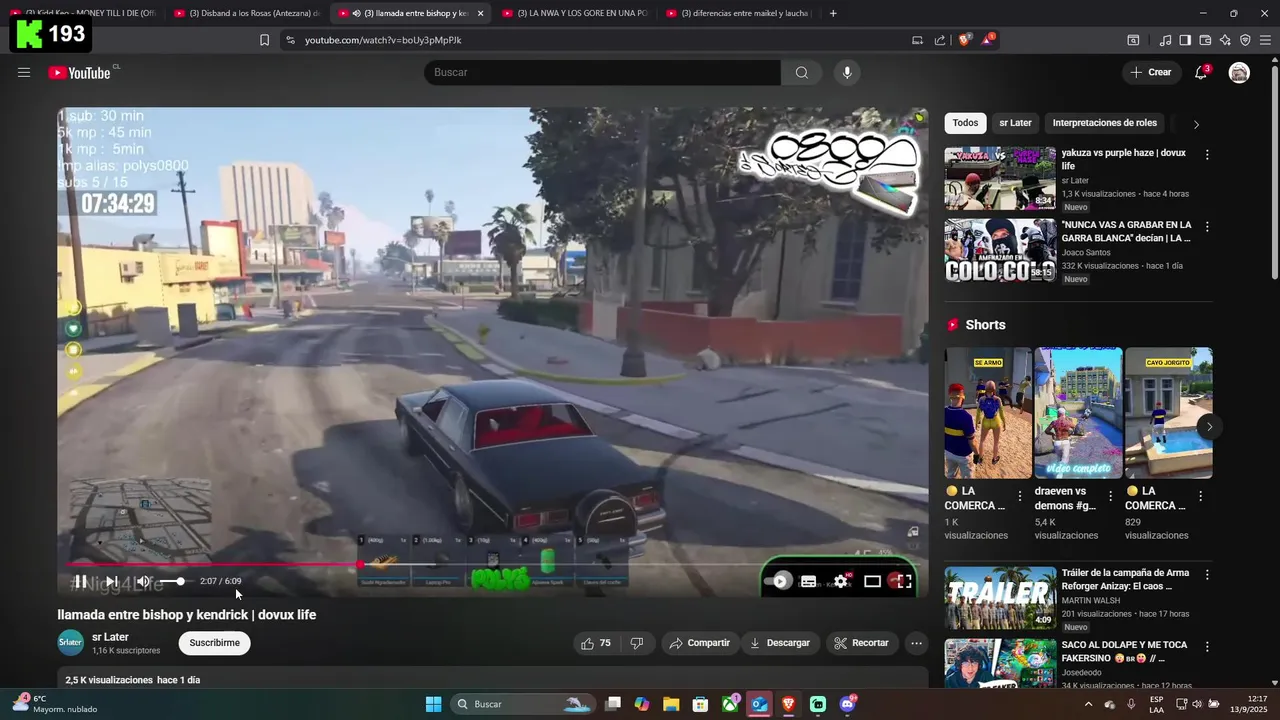The height and width of the screenshot is (720, 1280).
Task: Switch to theater mode
Action: [x=872, y=581]
